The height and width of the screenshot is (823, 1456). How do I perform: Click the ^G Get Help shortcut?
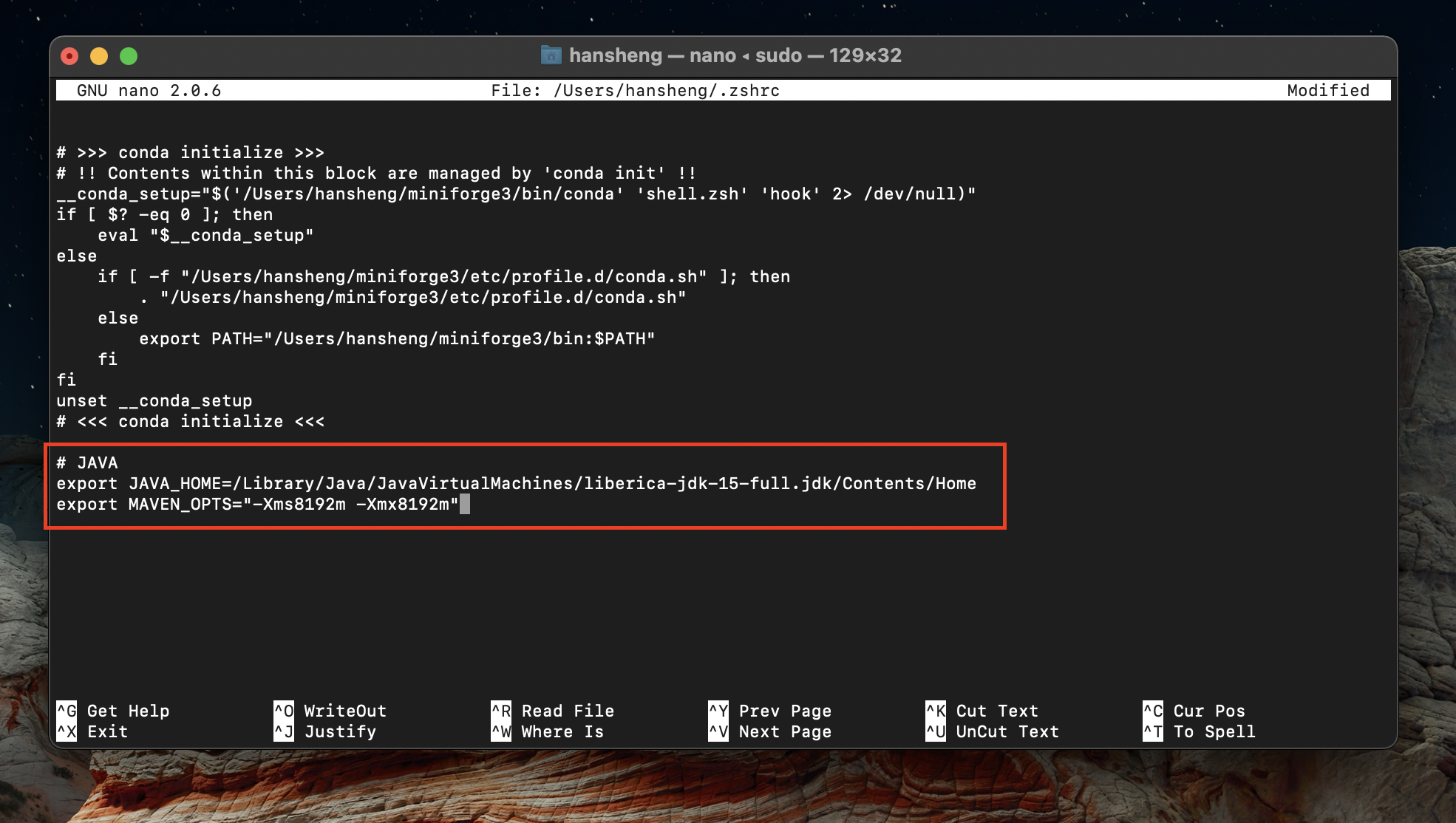pyautogui.click(x=113, y=711)
